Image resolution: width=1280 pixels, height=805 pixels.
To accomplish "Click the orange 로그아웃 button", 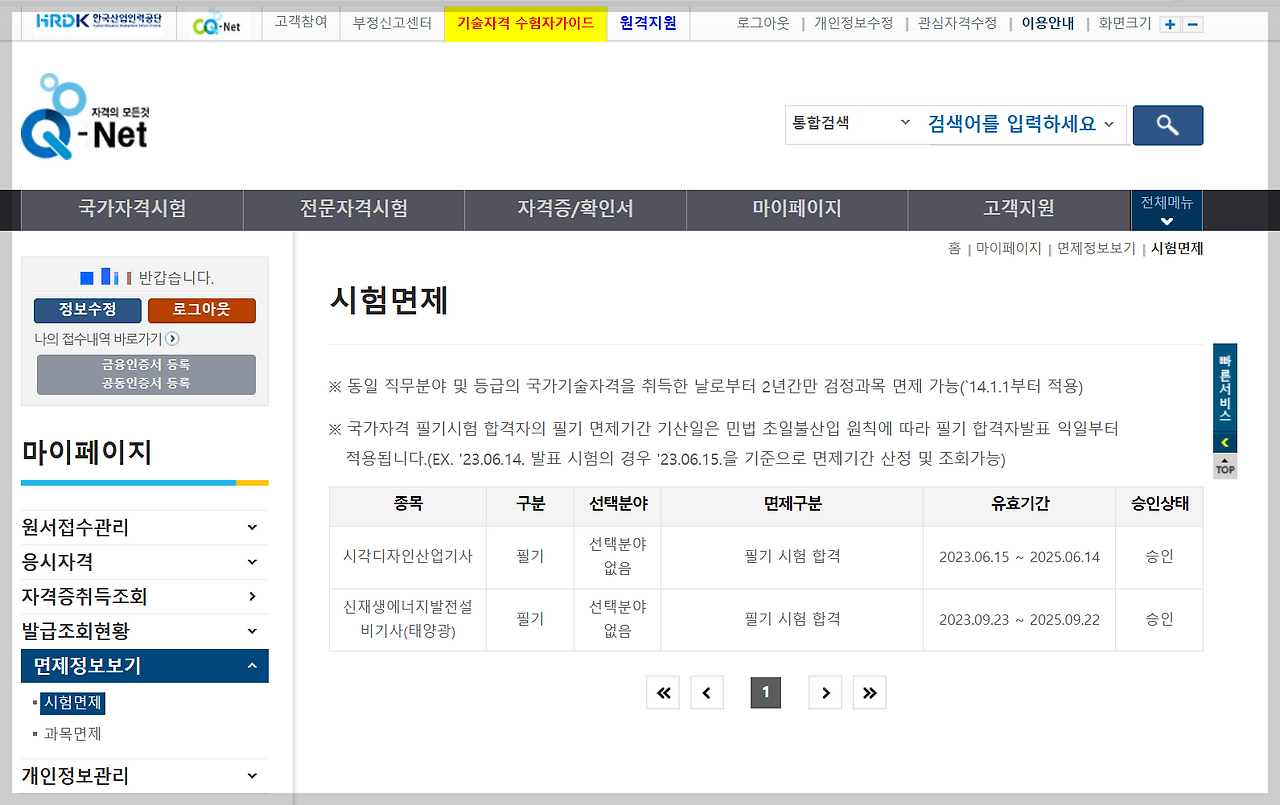I will [x=202, y=310].
